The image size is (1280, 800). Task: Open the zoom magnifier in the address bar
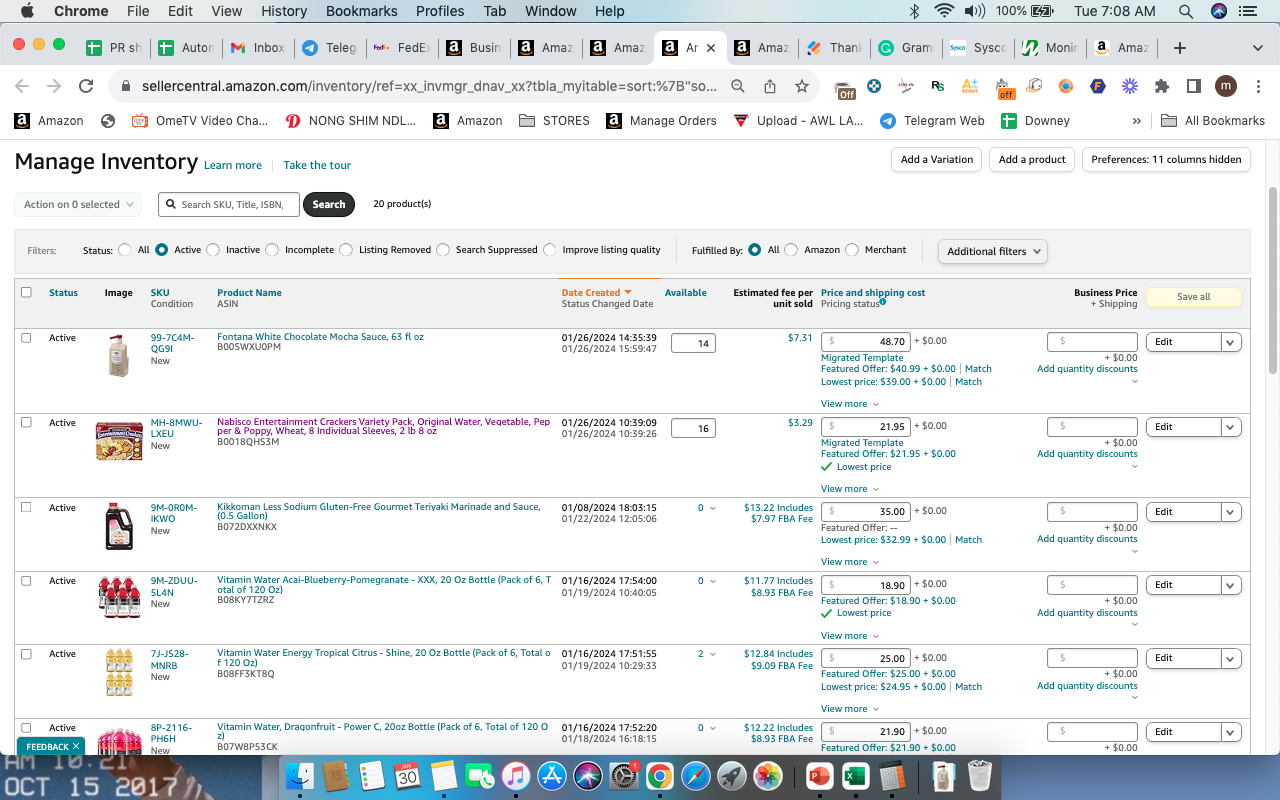738,86
